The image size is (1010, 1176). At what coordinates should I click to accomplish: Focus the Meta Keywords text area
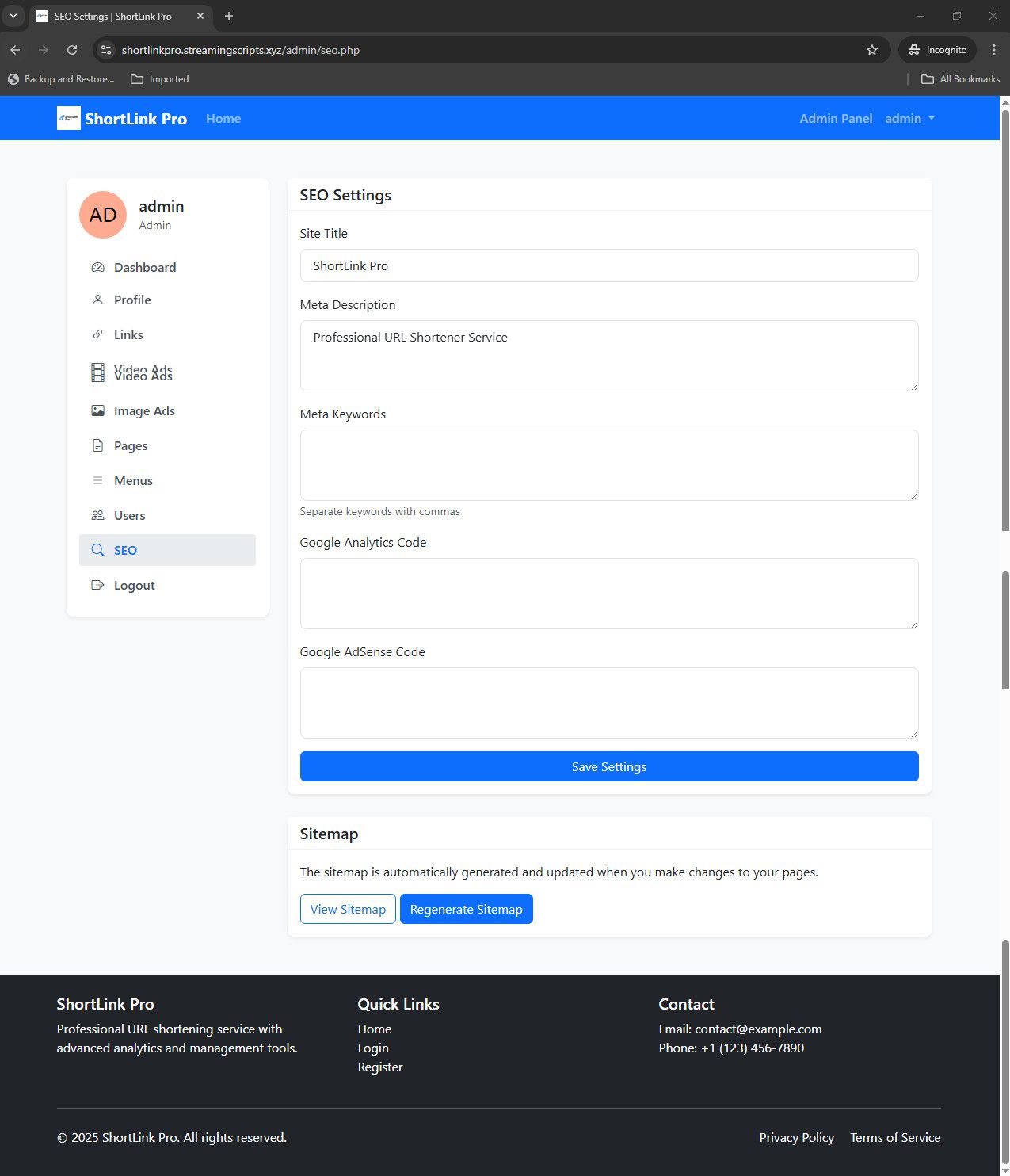pos(609,465)
